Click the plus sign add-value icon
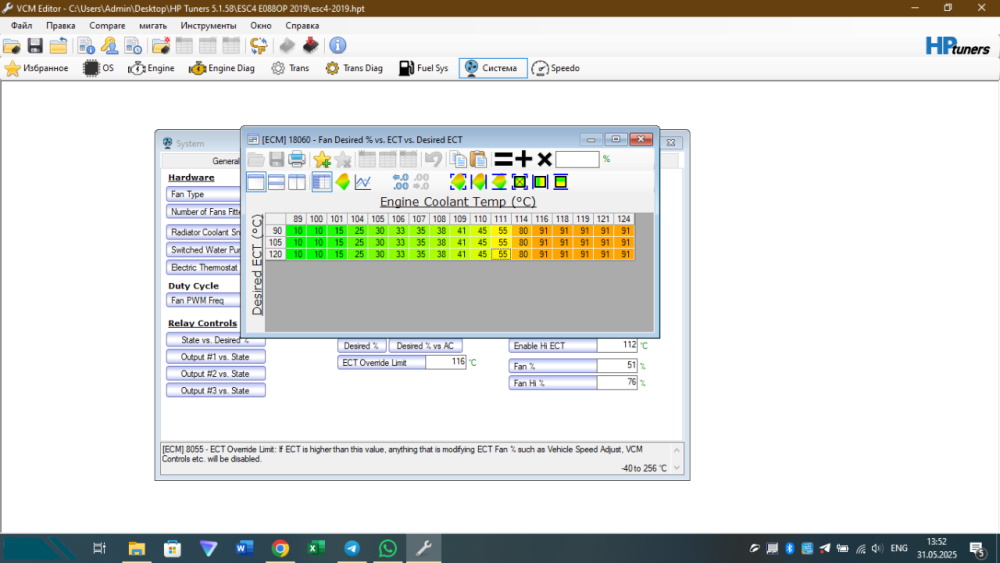This screenshot has height=563, width=1000. click(524, 159)
